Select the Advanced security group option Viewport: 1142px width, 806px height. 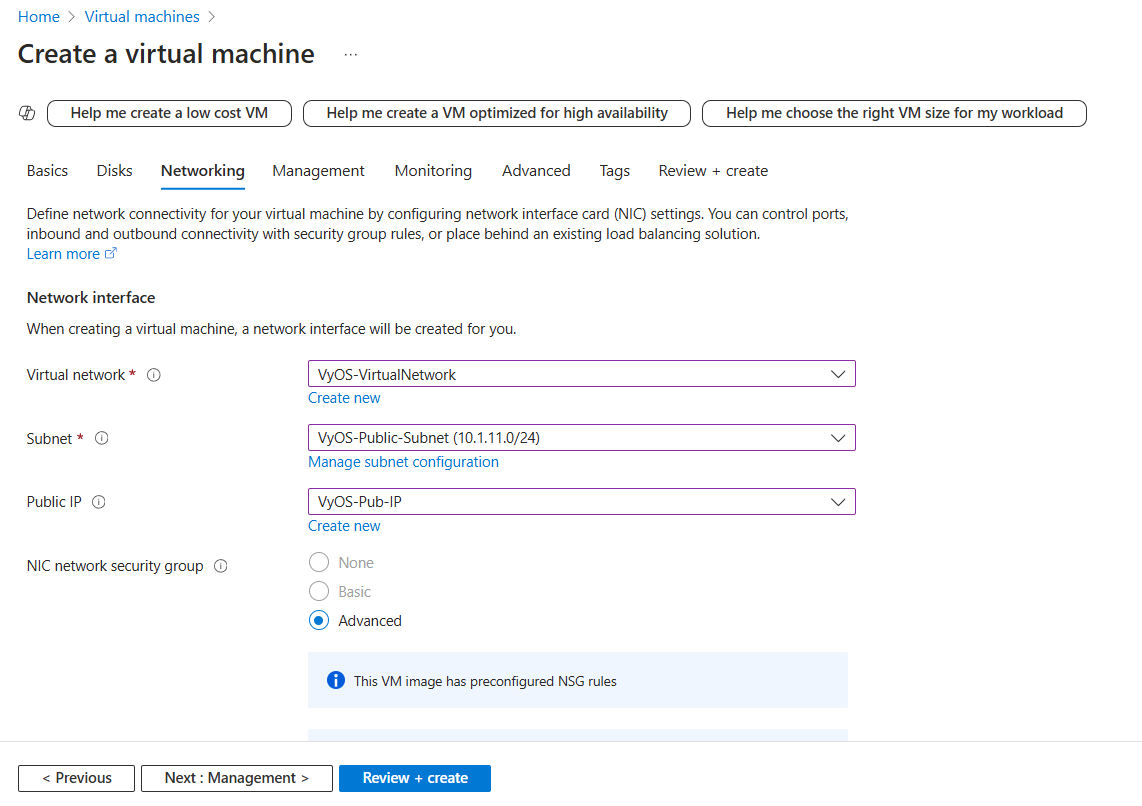pos(319,620)
